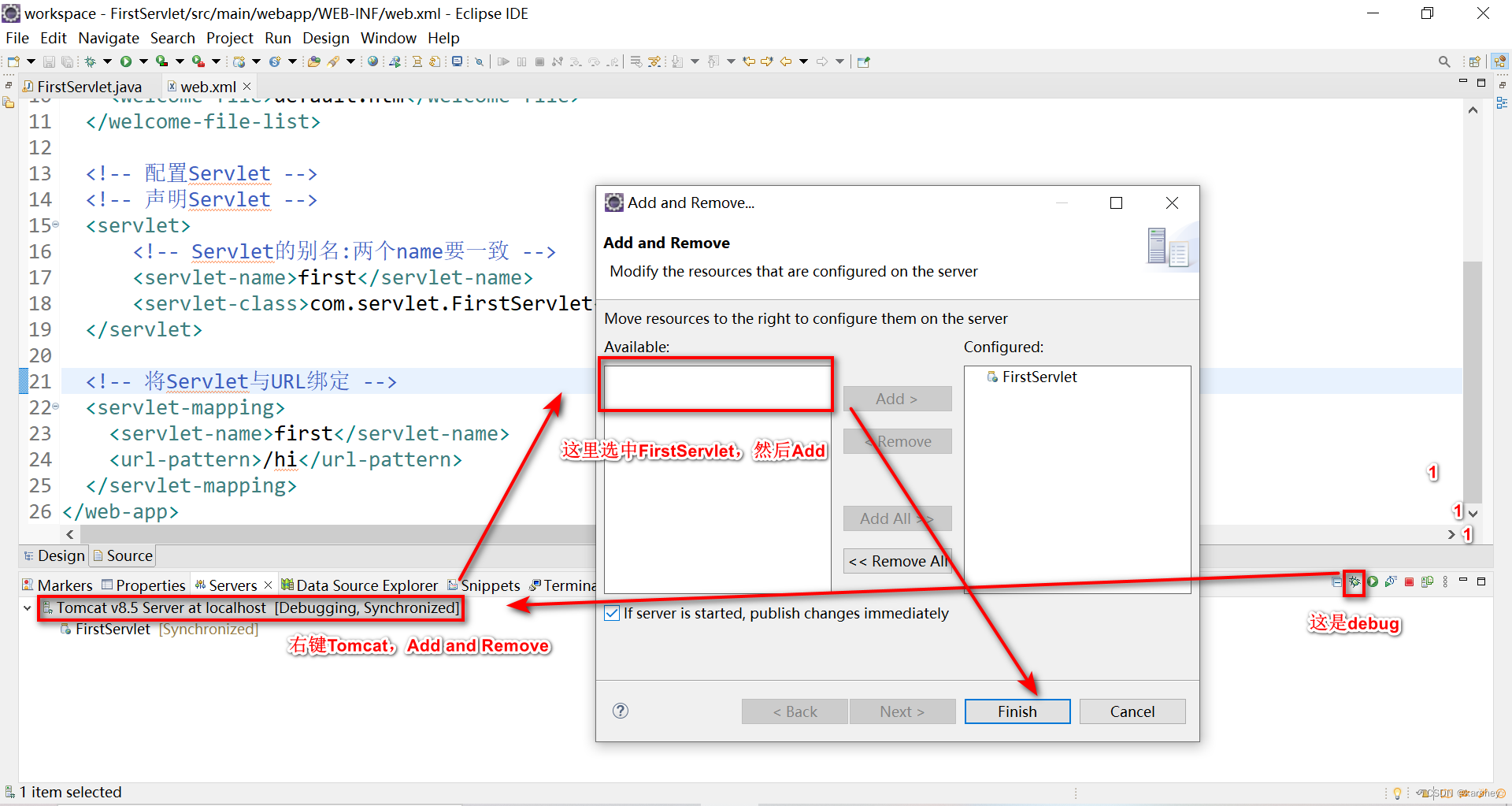Open dropdown arrow next to New icon
Image resolution: width=1512 pixels, height=806 pixels.
(31, 61)
